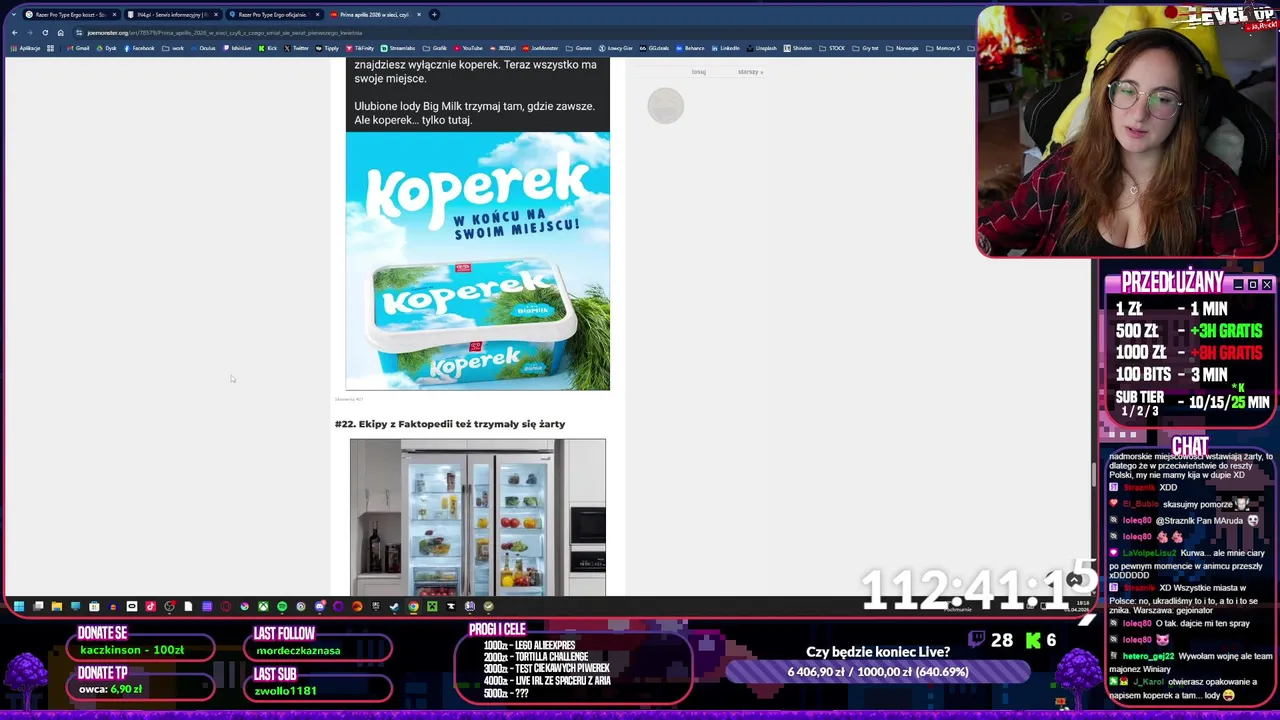Open the Dysk bookmark

coord(106,48)
